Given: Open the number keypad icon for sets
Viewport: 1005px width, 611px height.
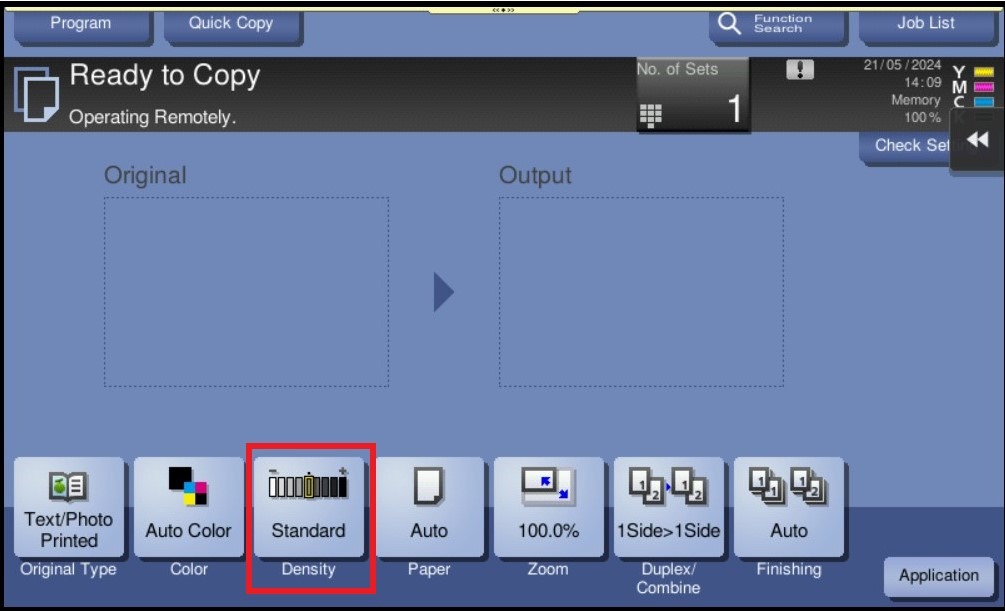Looking at the screenshot, I should (651, 116).
